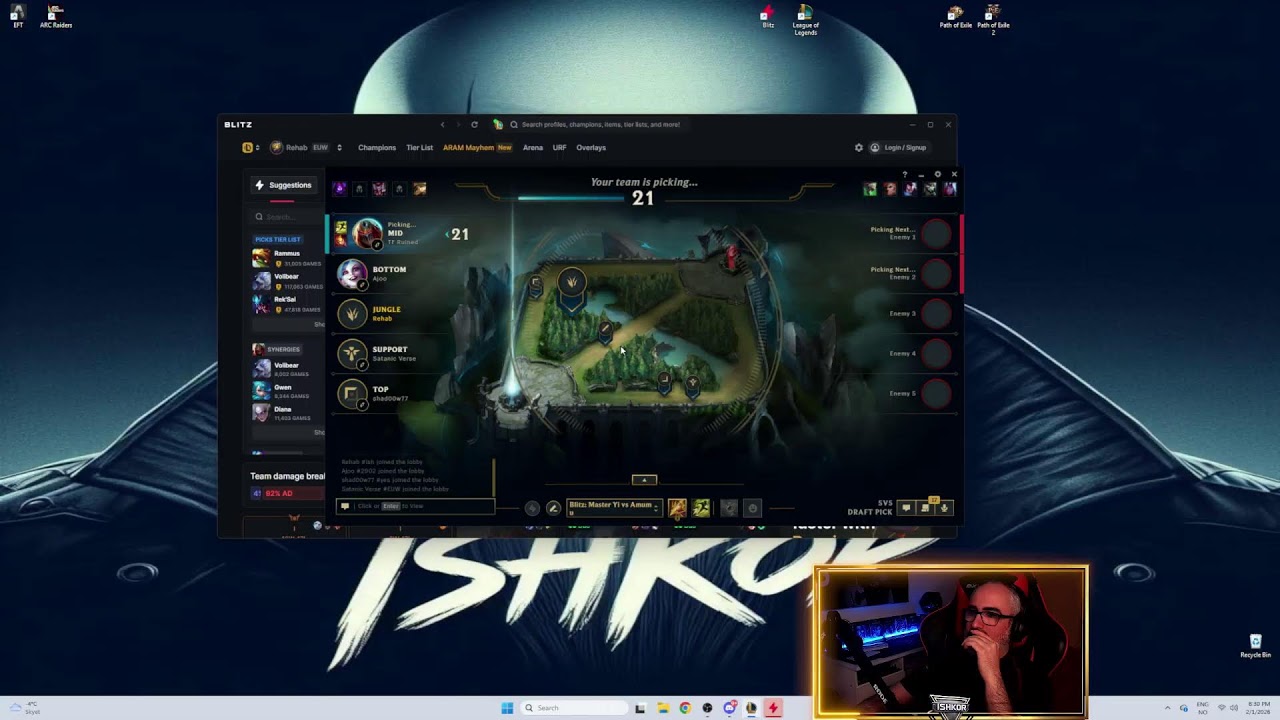Open the Tier List tab
This screenshot has height=720, width=1280.
(419, 148)
